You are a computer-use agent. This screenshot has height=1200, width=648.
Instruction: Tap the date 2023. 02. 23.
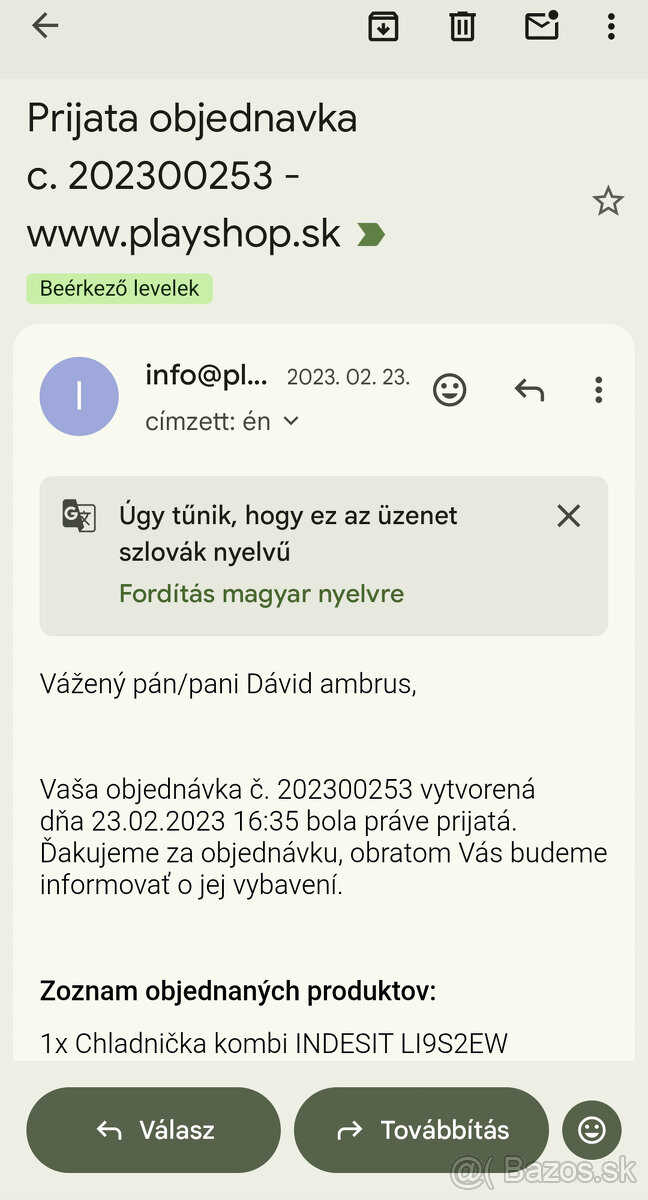coord(347,377)
